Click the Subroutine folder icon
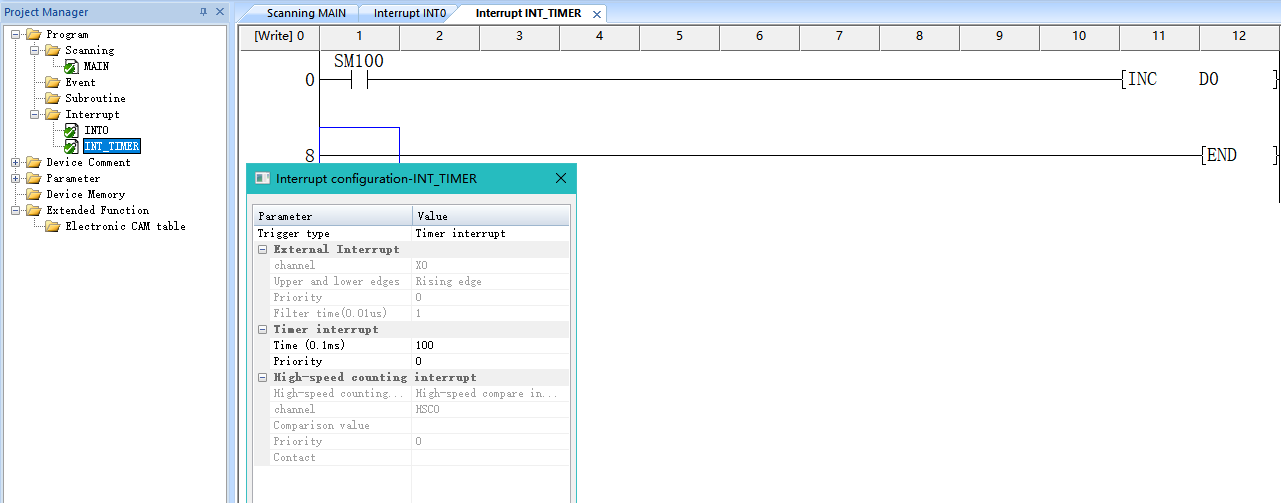 [52, 98]
